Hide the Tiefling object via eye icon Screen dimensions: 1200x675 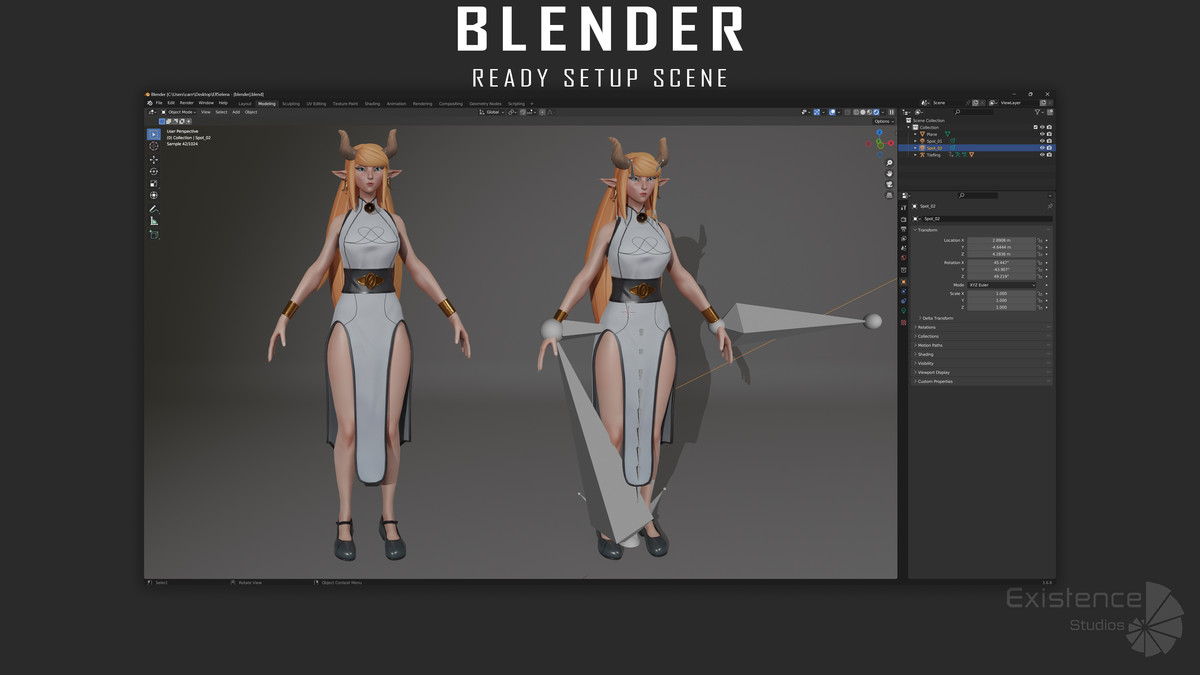(1042, 155)
